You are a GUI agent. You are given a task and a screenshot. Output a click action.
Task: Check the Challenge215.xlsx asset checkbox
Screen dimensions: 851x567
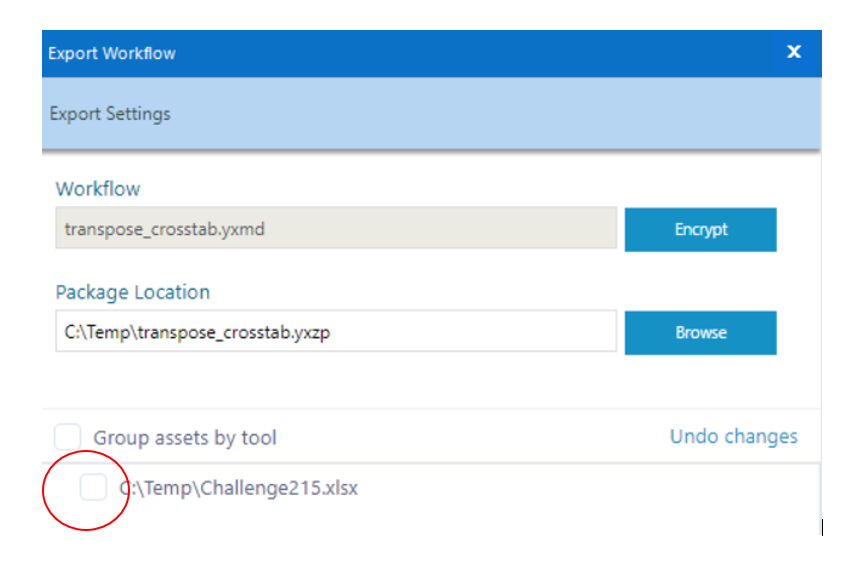tap(93, 488)
